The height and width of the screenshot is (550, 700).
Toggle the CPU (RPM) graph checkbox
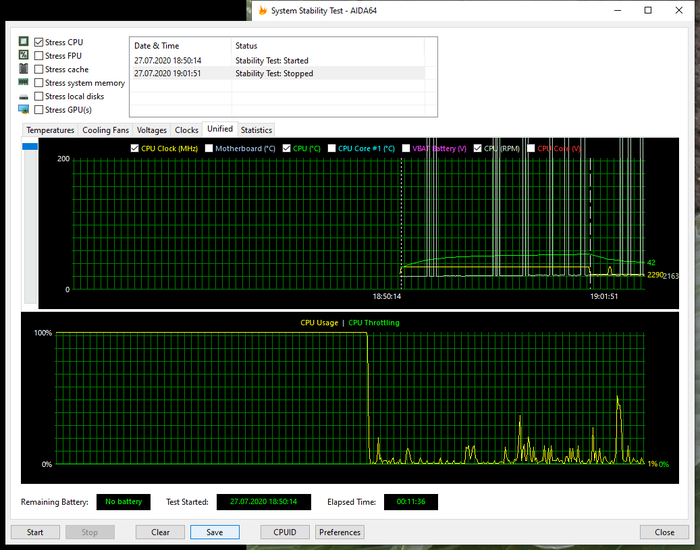coord(477,148)
